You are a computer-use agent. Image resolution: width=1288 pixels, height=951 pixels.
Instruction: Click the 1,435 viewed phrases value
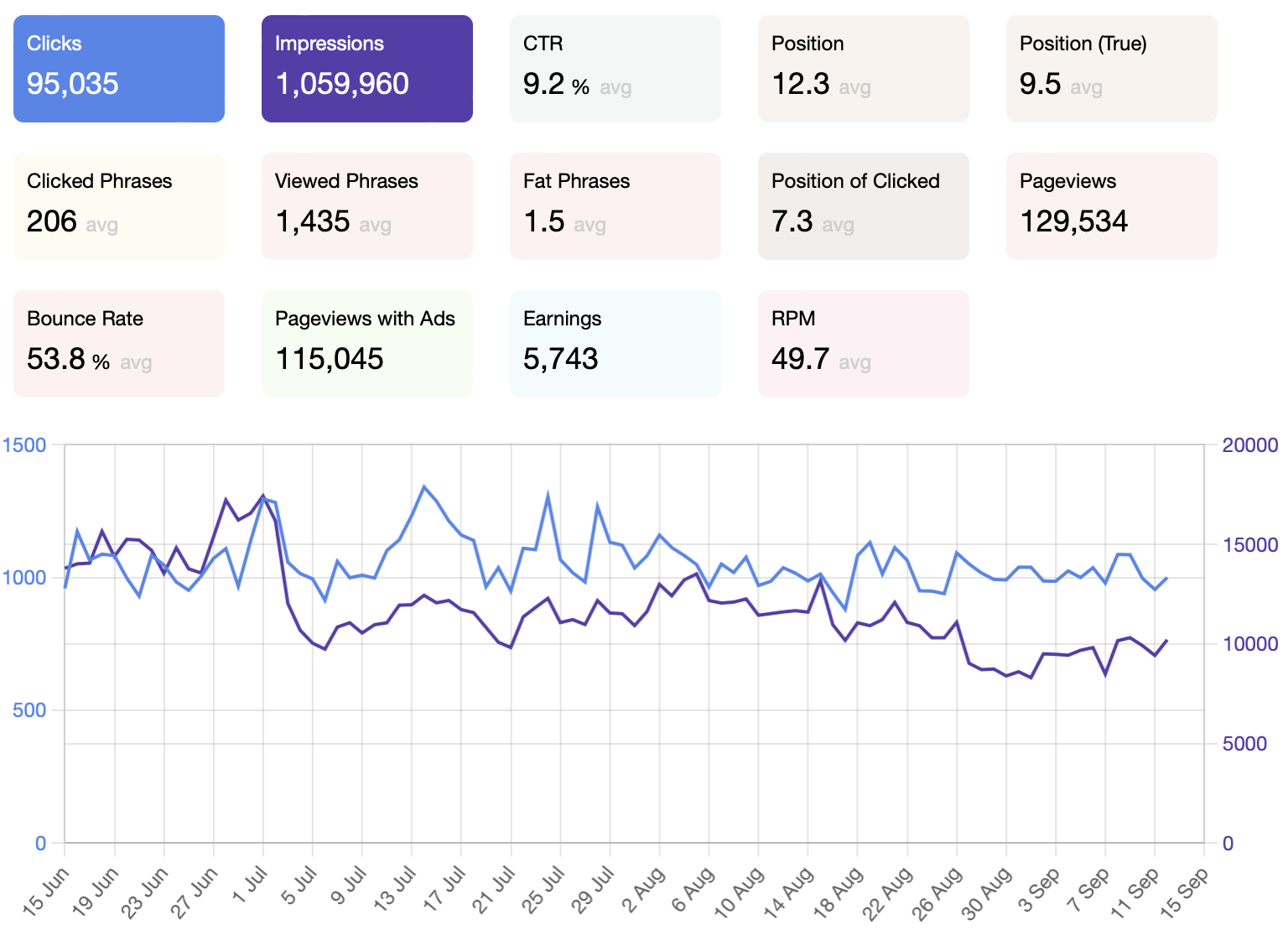point(313,221)
